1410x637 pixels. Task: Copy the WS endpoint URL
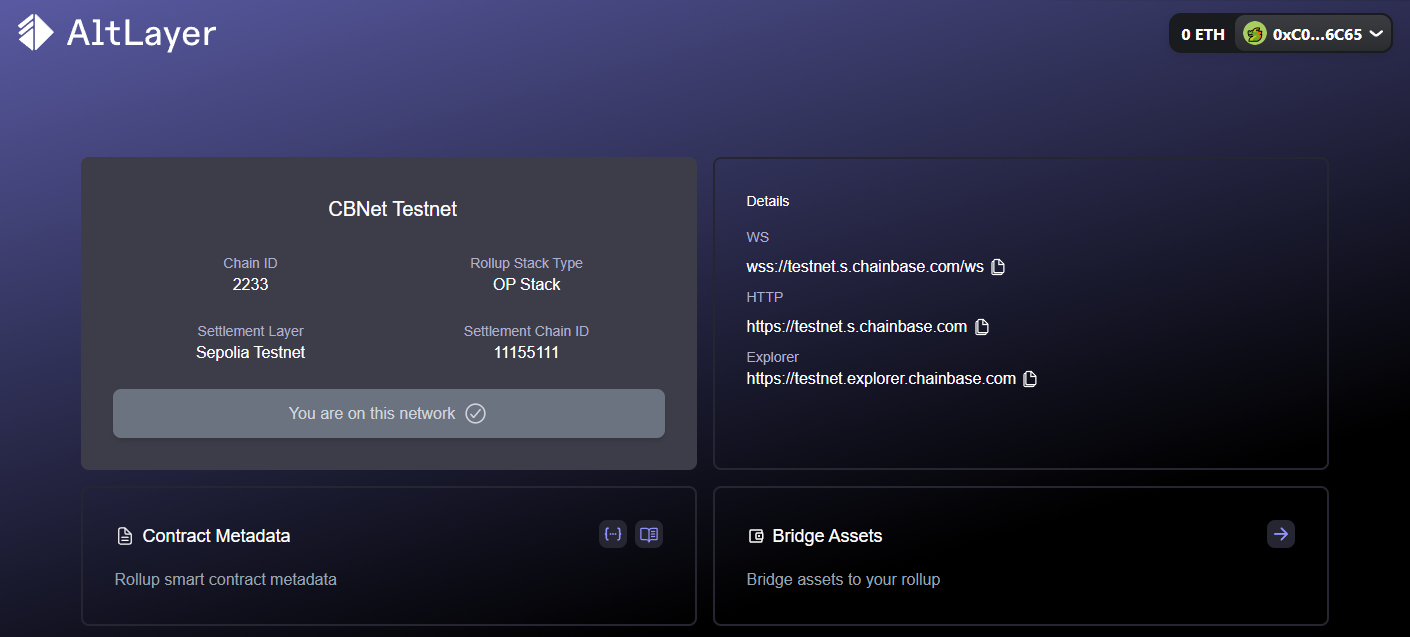point(997,267)
